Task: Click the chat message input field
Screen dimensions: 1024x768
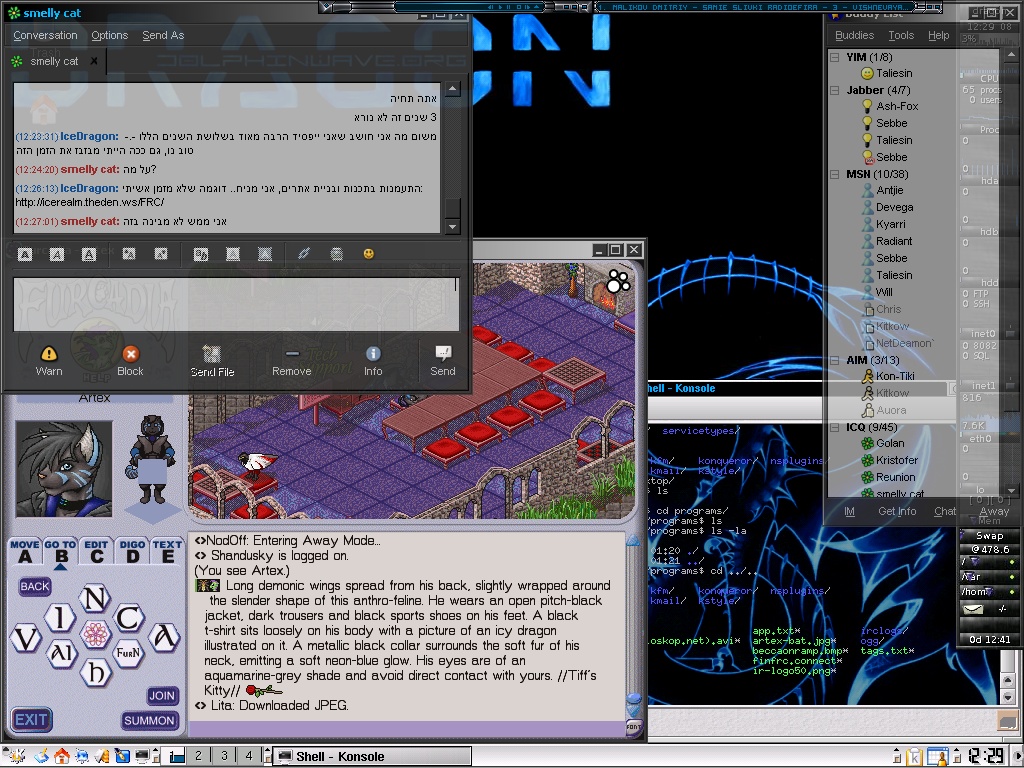Action: (236, 304)
